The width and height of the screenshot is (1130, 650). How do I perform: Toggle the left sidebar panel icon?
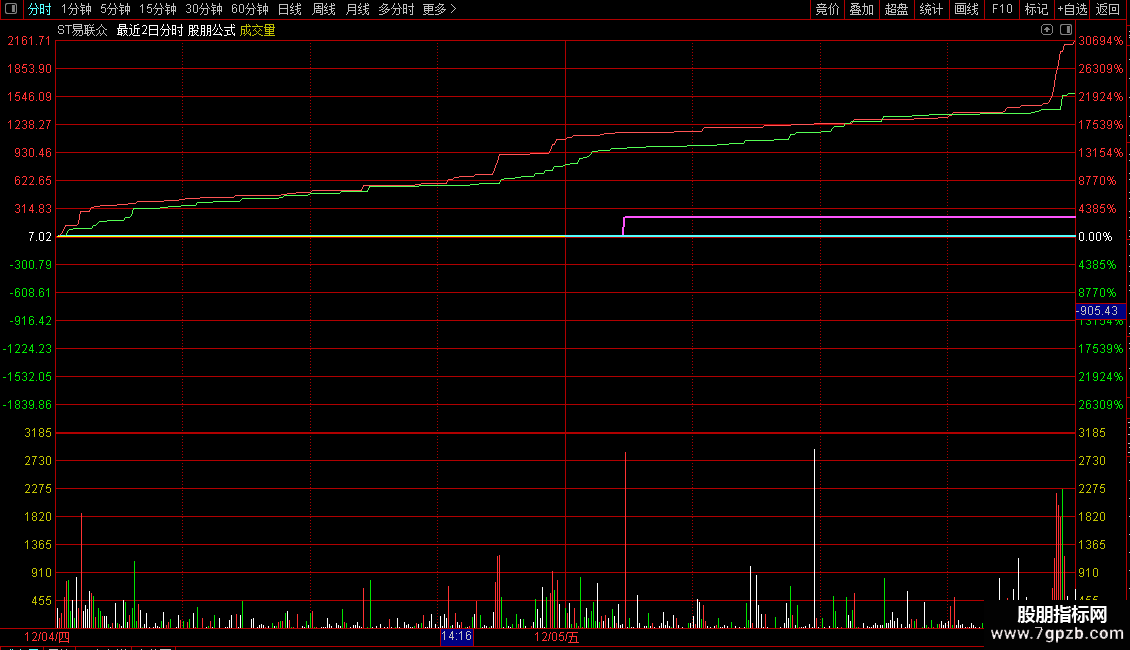coord(11,9)
